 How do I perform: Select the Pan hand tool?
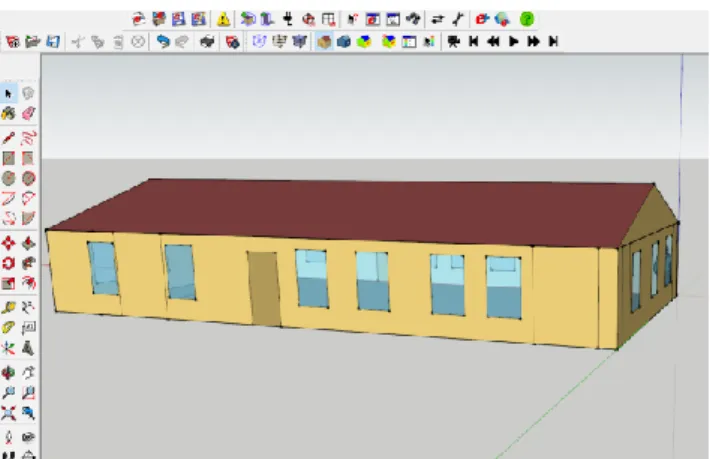click(28, 373)
